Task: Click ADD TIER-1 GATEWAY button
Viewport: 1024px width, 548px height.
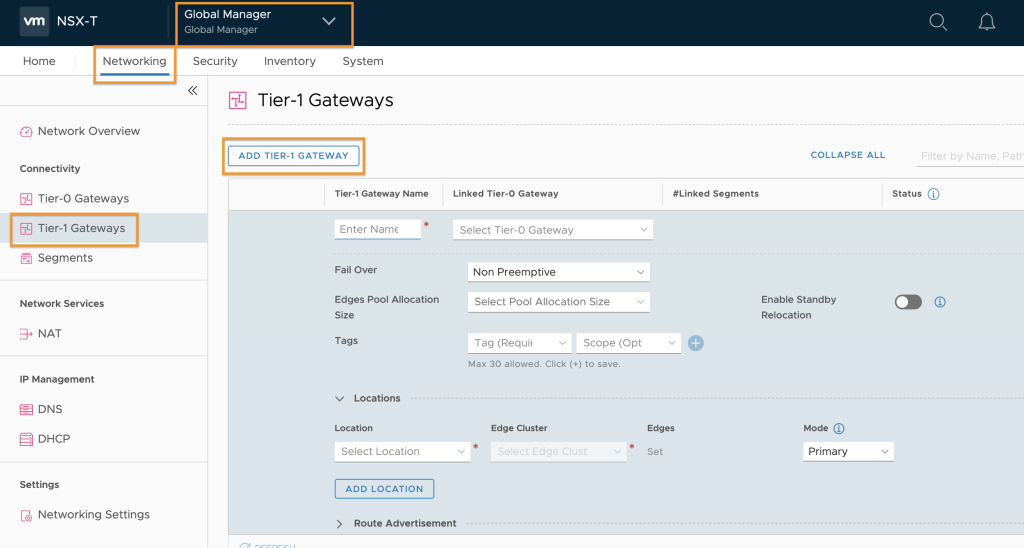Action: 293,155
